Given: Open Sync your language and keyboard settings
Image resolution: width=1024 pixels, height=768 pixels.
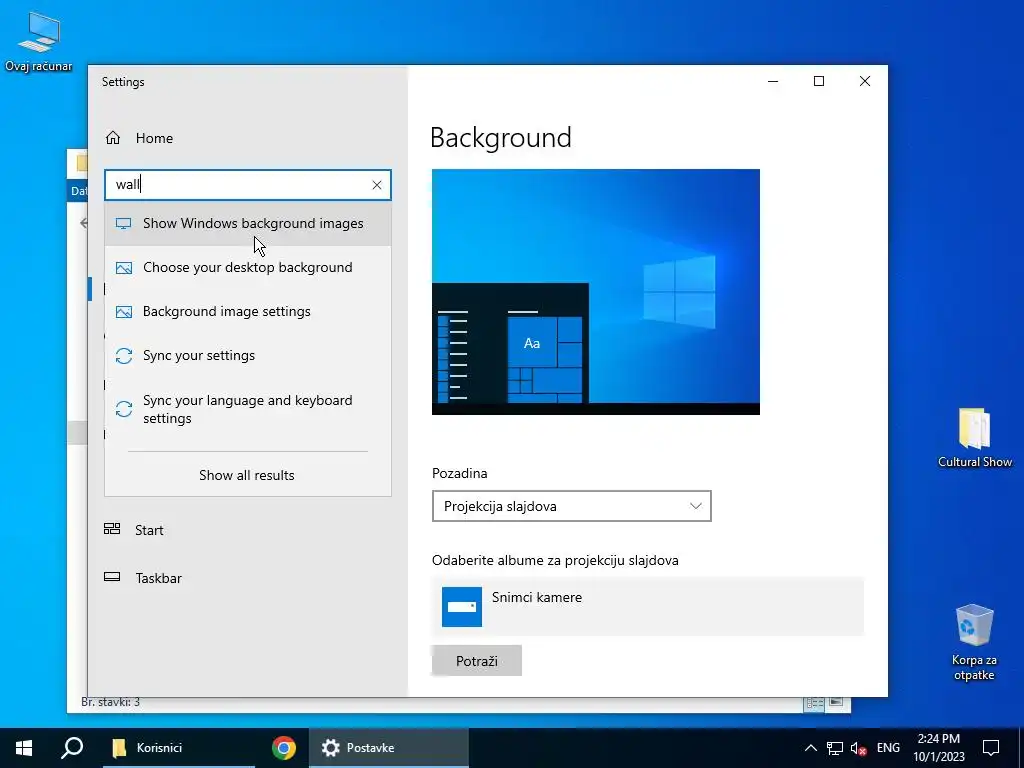Looking at the screenshot, I should [x=248, y=409].
